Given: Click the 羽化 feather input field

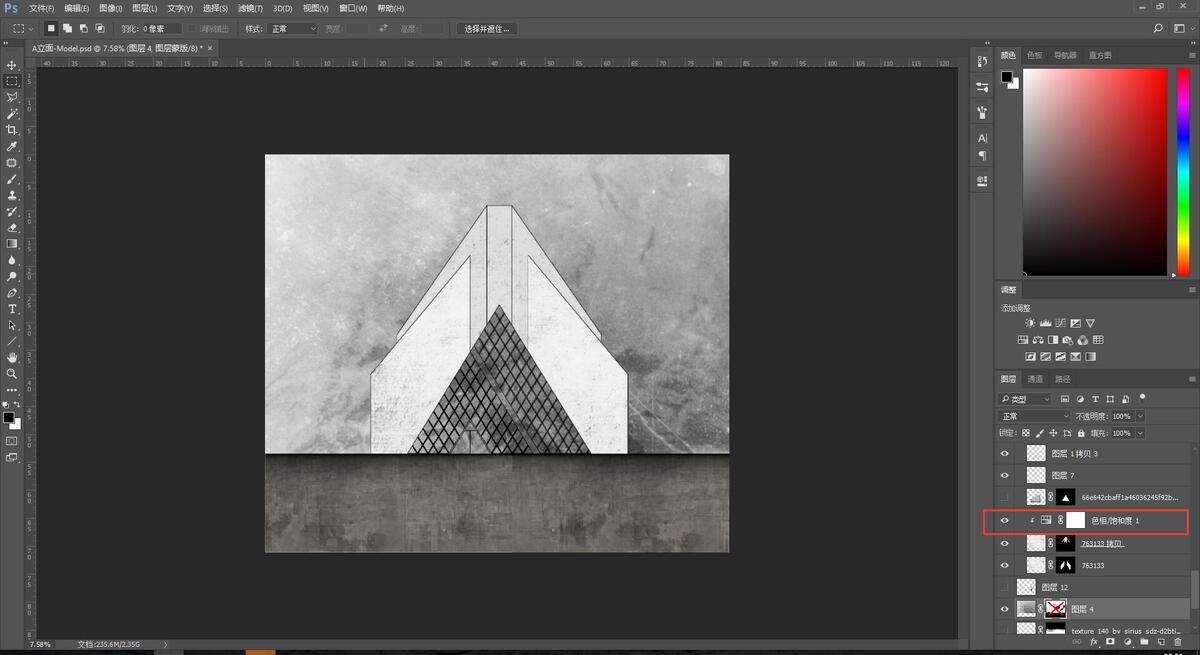Looking at the screenshot, I should 162,29.
